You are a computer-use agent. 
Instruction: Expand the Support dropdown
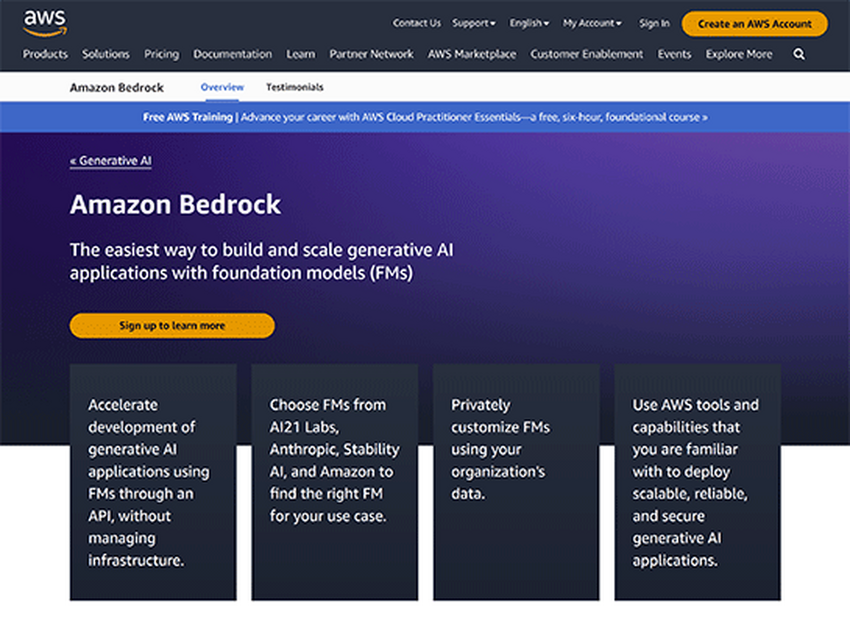coord(473,23)
